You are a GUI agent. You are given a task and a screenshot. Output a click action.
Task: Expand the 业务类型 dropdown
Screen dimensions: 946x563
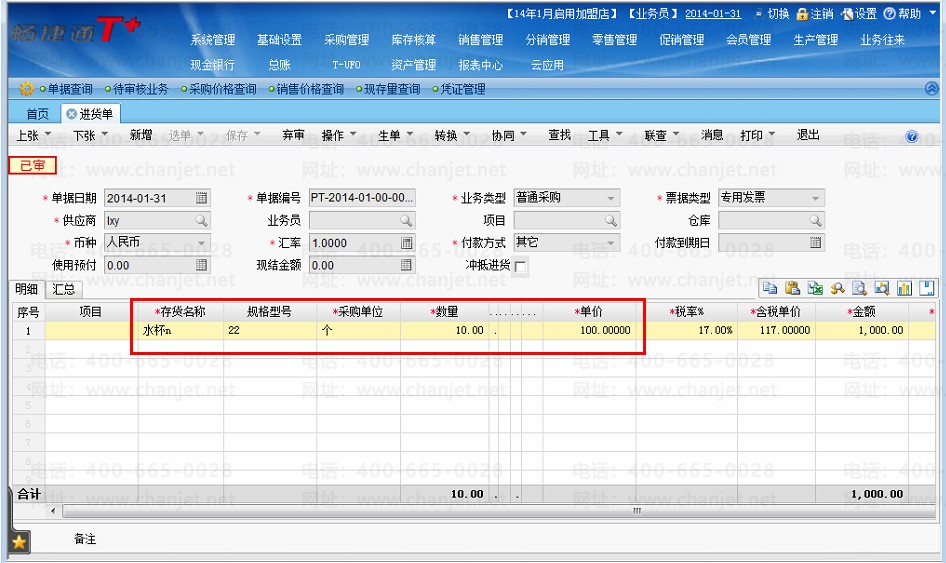point(611,198)
